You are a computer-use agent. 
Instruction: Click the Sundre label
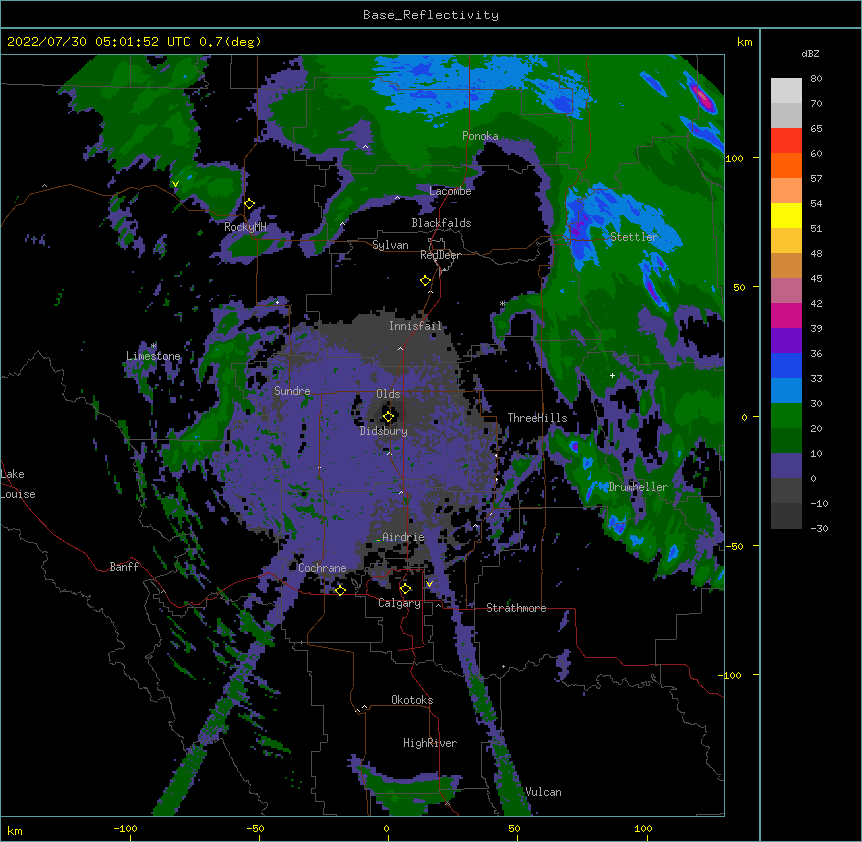click(292, 391)
